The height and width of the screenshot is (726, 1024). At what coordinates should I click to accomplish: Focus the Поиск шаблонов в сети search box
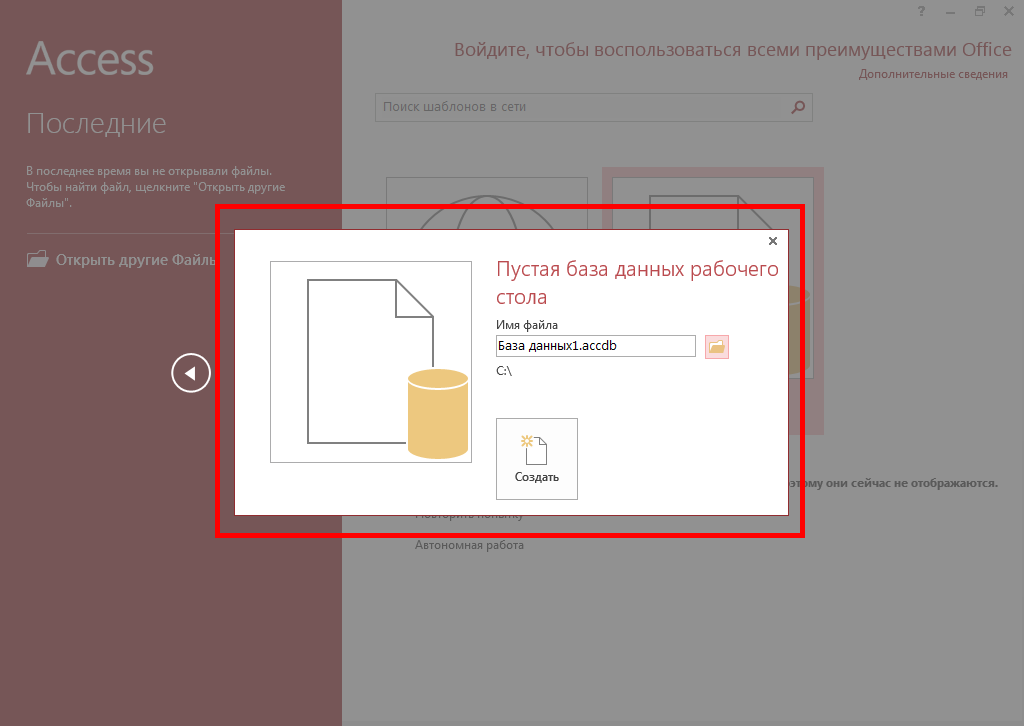[580, 107]
